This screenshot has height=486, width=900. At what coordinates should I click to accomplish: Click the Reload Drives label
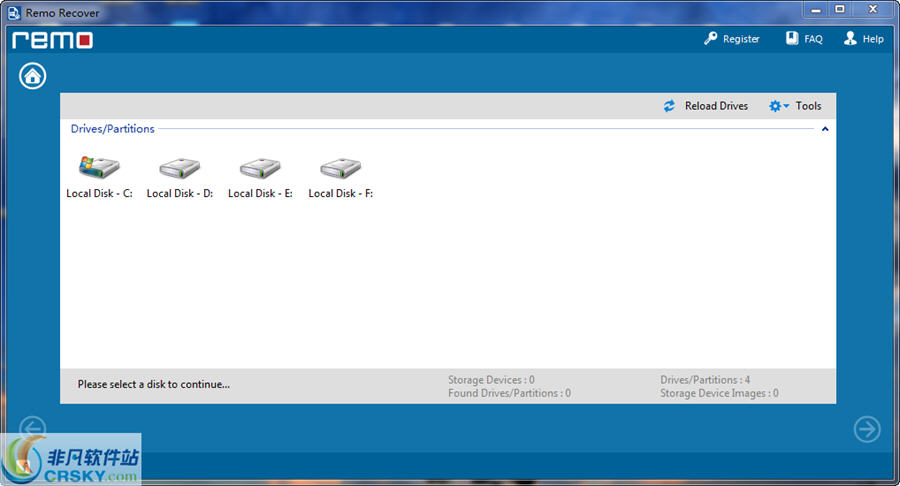pos(716,106)
